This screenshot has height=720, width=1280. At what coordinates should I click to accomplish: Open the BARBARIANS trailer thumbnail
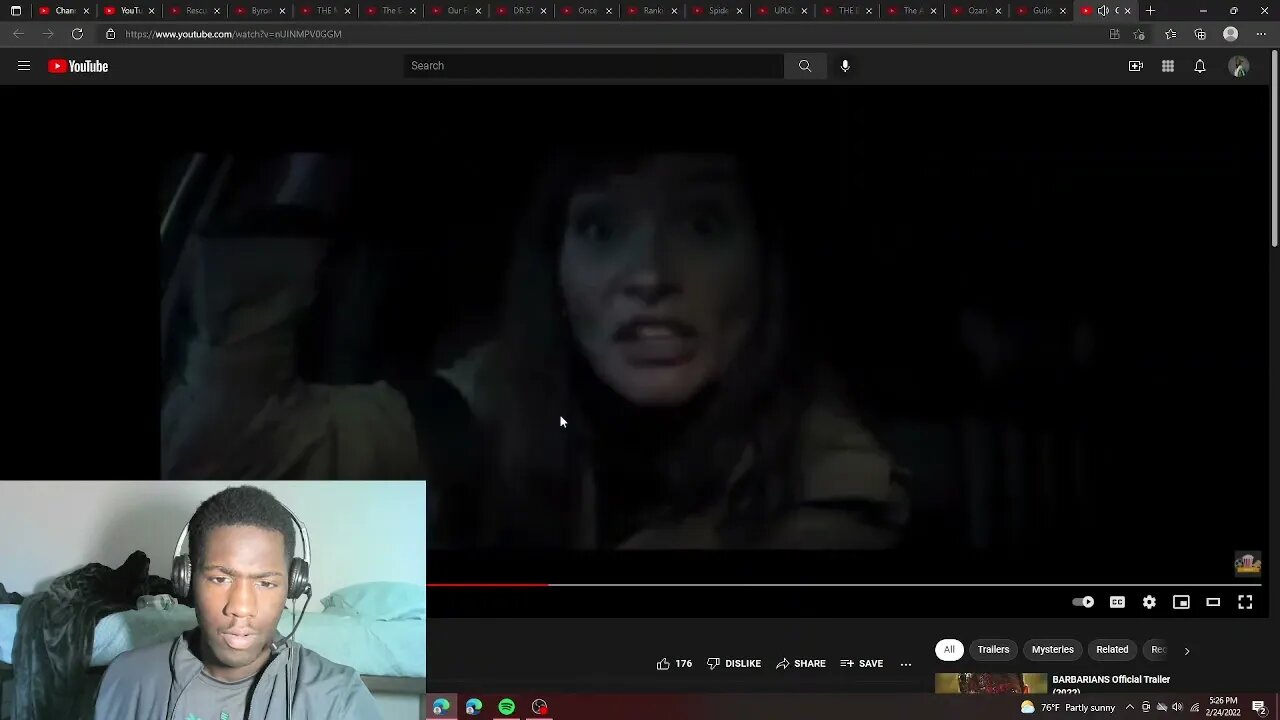pos(990,684)
